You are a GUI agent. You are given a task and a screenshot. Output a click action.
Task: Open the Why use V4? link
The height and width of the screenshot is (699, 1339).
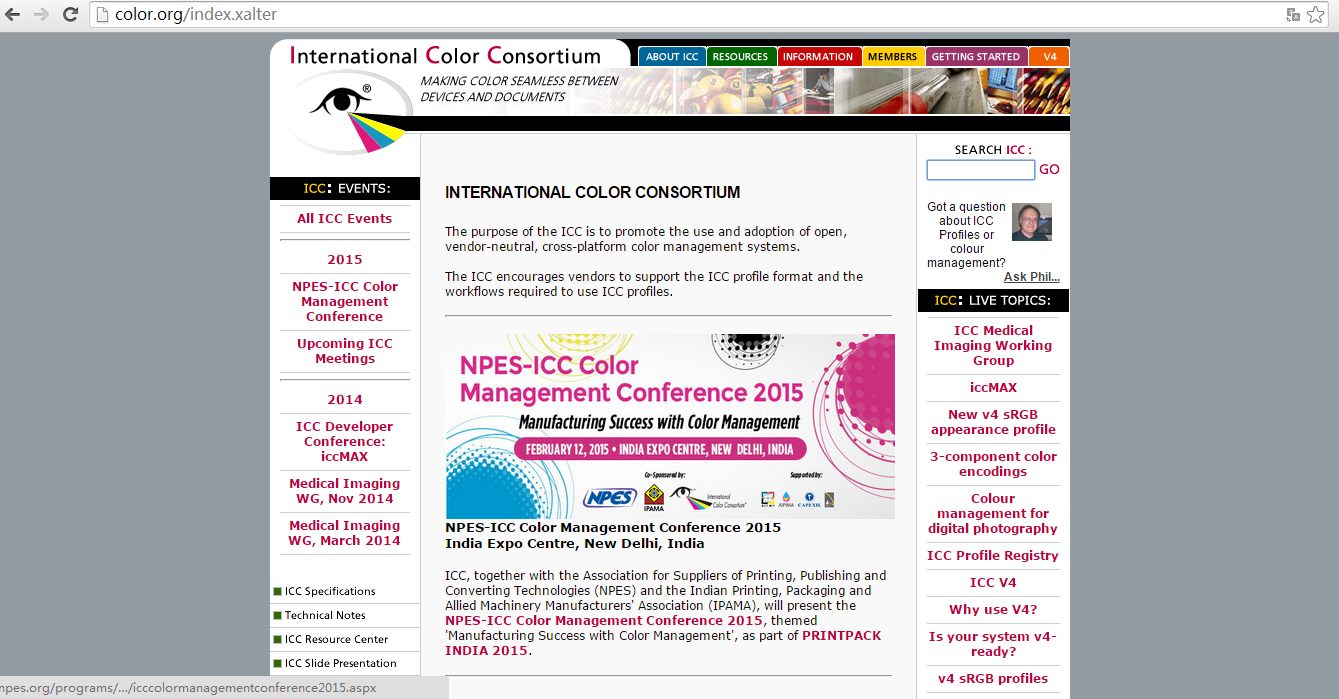pyautogui.click(x=993, y=610)
